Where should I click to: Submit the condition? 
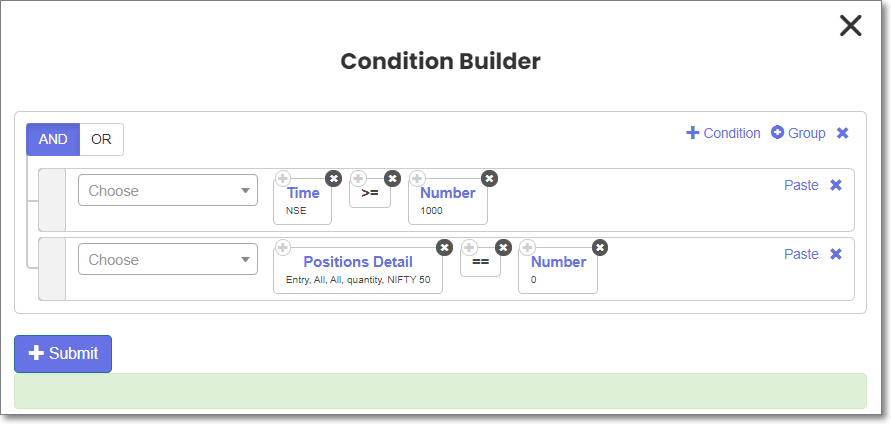pyautogui.click(x=63, y=354)
